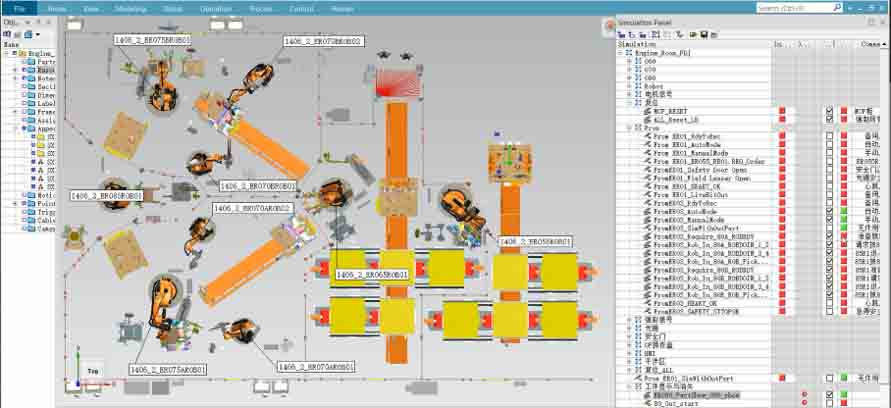Screen dimensions: 891x408
Task: Select robot label 1406_2_RB065R0B01
Action: tap(371, 274)
